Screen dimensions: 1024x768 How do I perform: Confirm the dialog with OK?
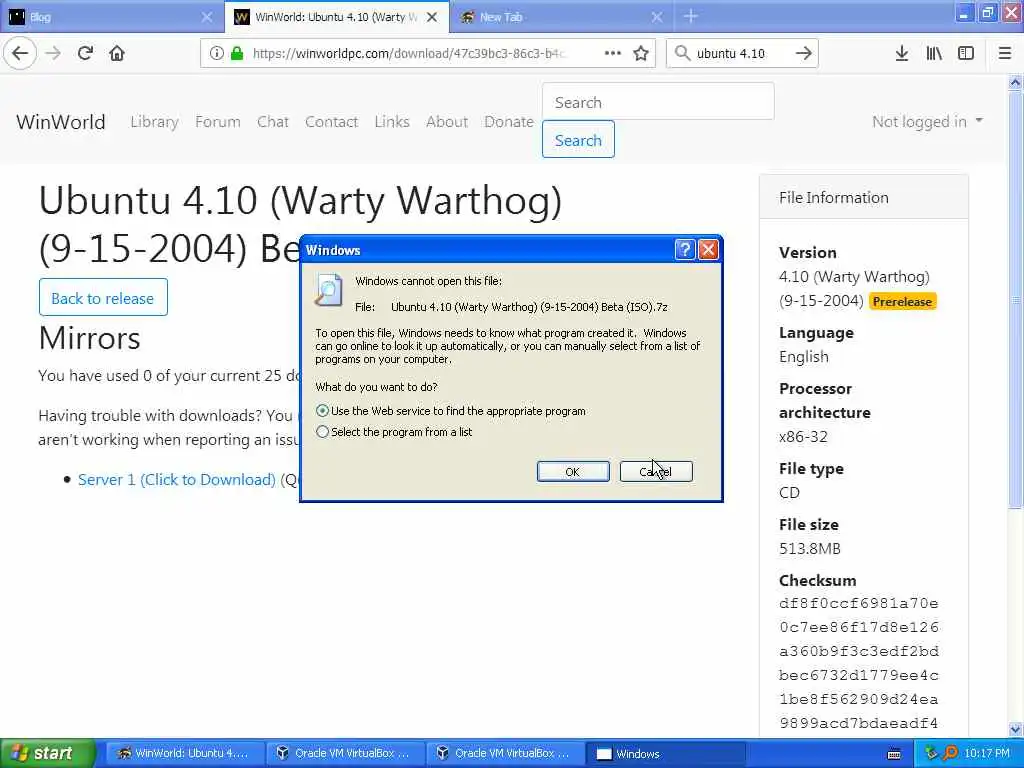[x=573, y=472]
